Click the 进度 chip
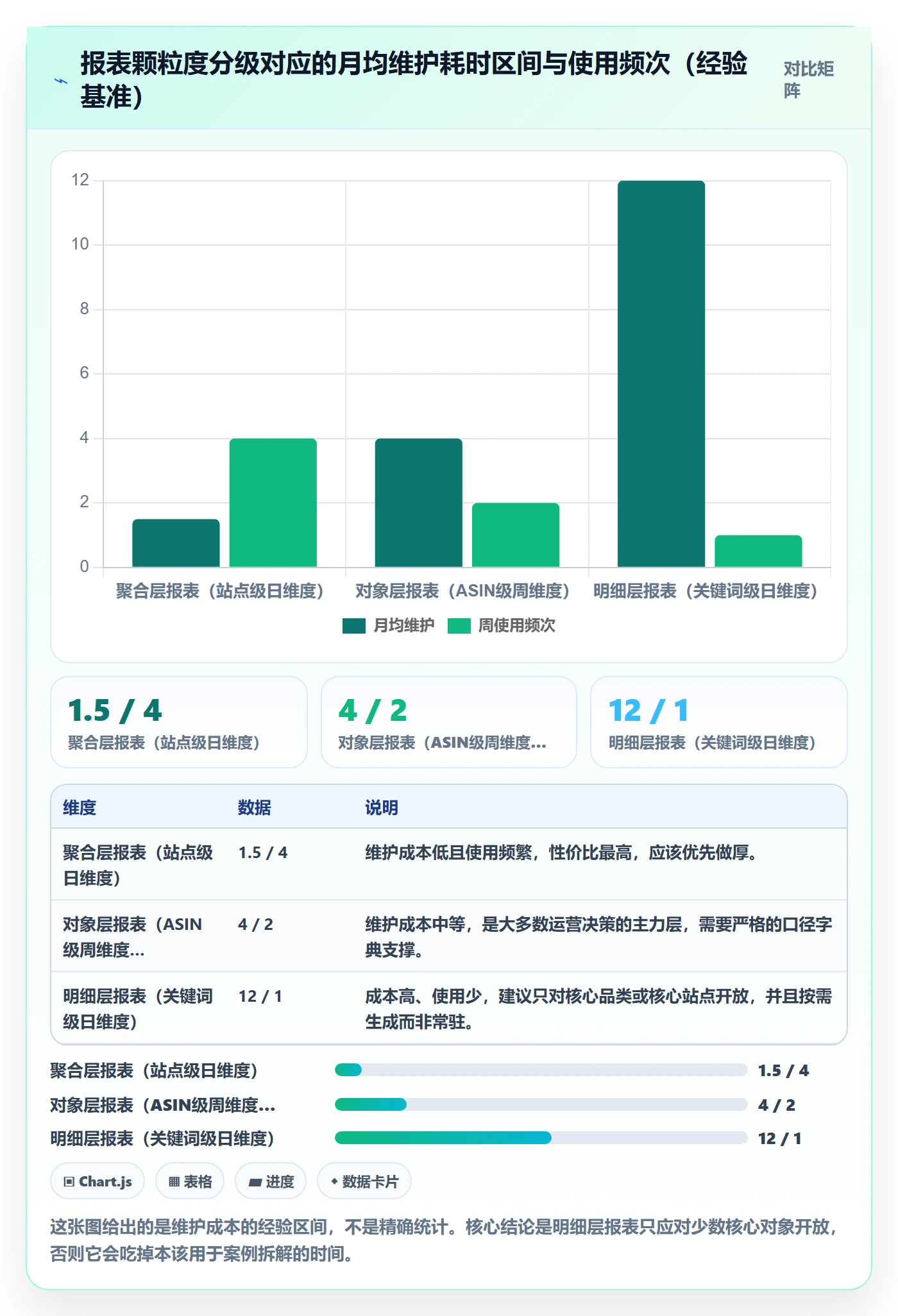This screenshot has width=898, height=1316. click(x=271, y=1181)
